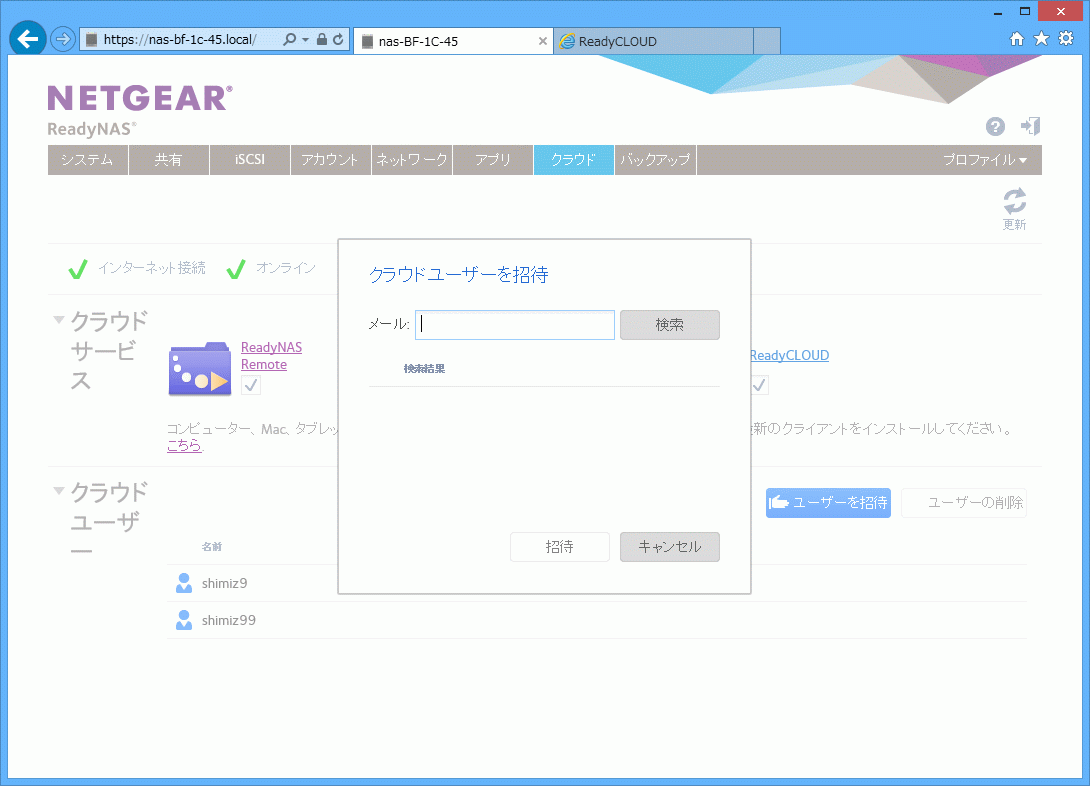Switch to the ReadyCLOUD browser tab
1090x786 pixels.
click(650, 41)
